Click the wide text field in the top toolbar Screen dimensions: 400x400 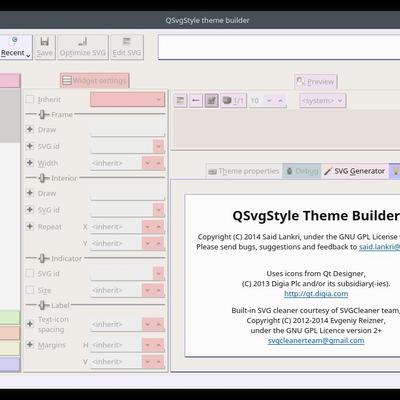[x=279, y=47]
